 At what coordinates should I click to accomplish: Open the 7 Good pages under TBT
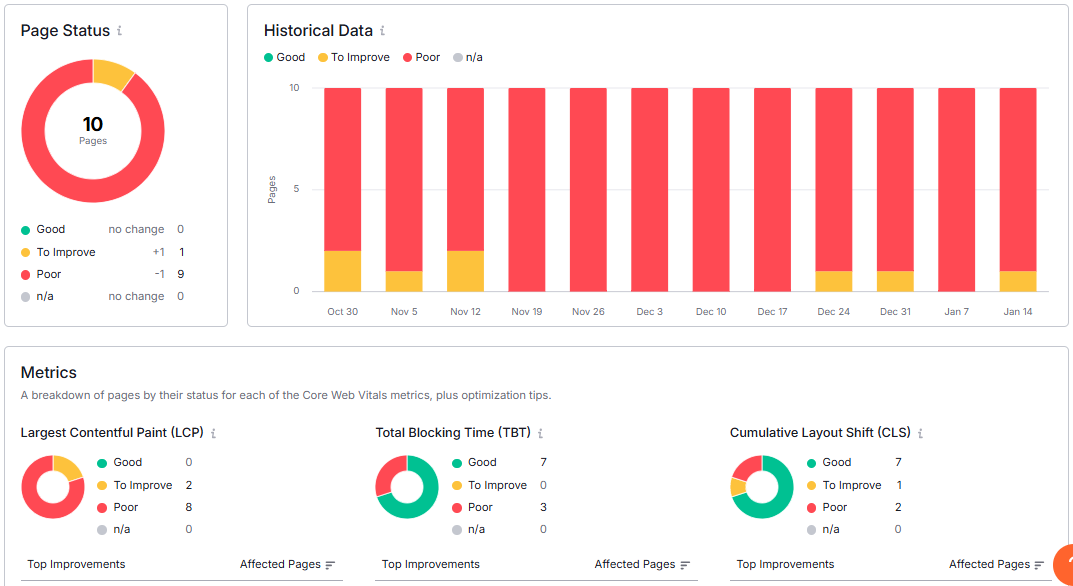pos(543,462)
